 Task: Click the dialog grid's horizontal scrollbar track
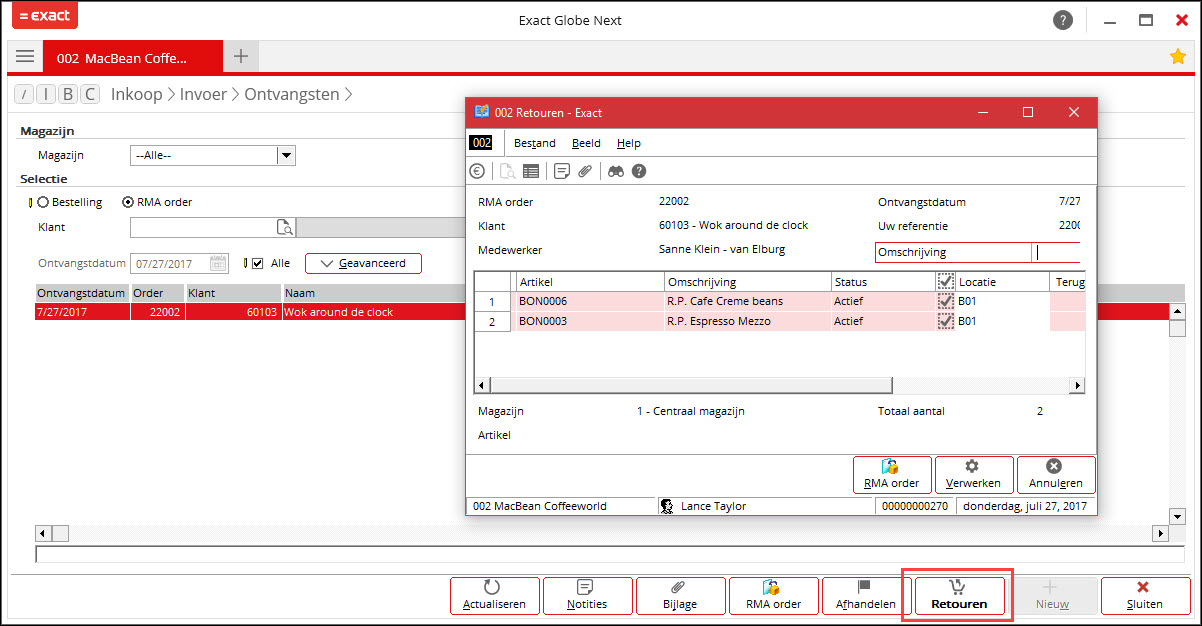(780, 385)
